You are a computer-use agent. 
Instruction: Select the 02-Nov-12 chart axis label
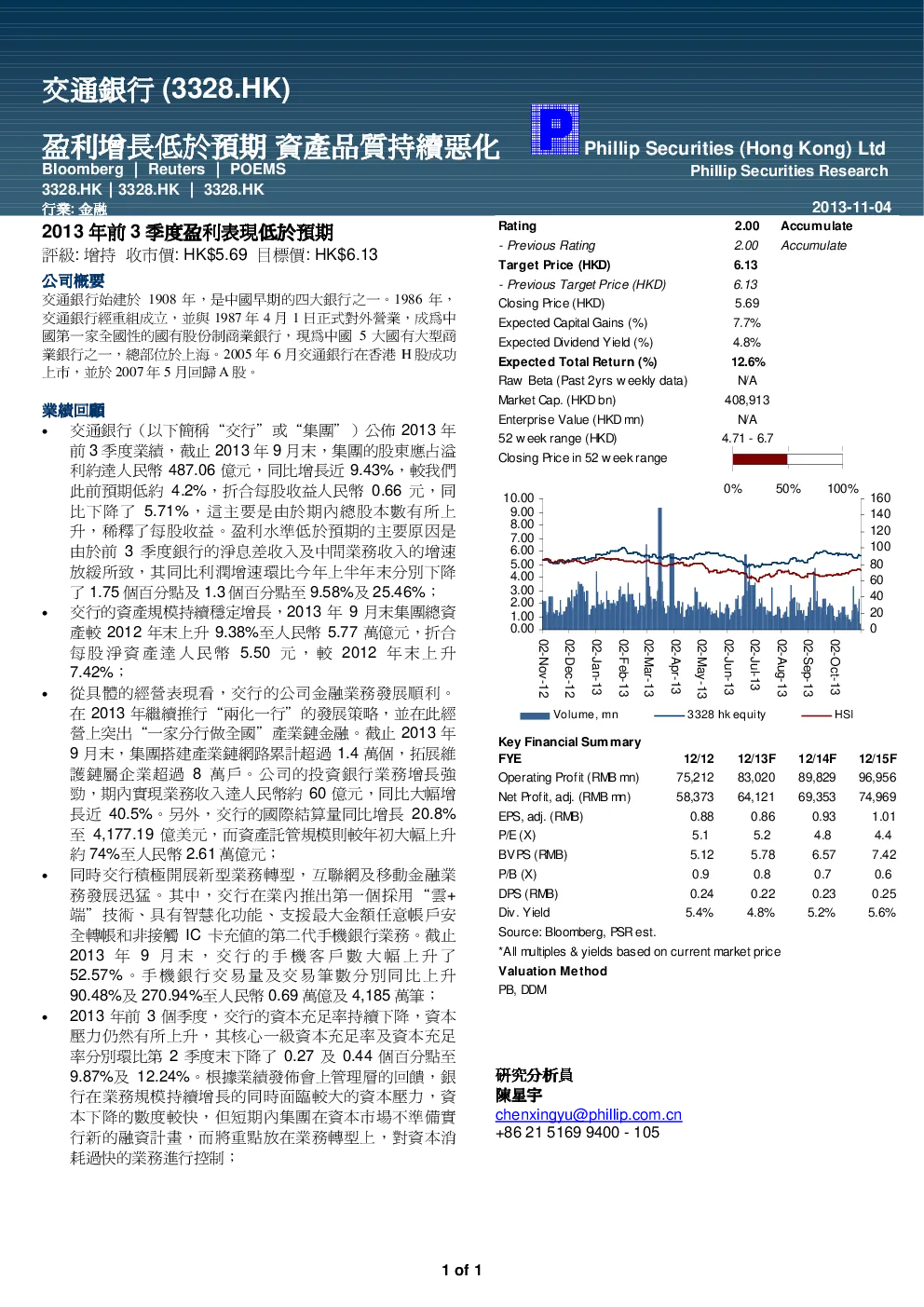(544, 668)
